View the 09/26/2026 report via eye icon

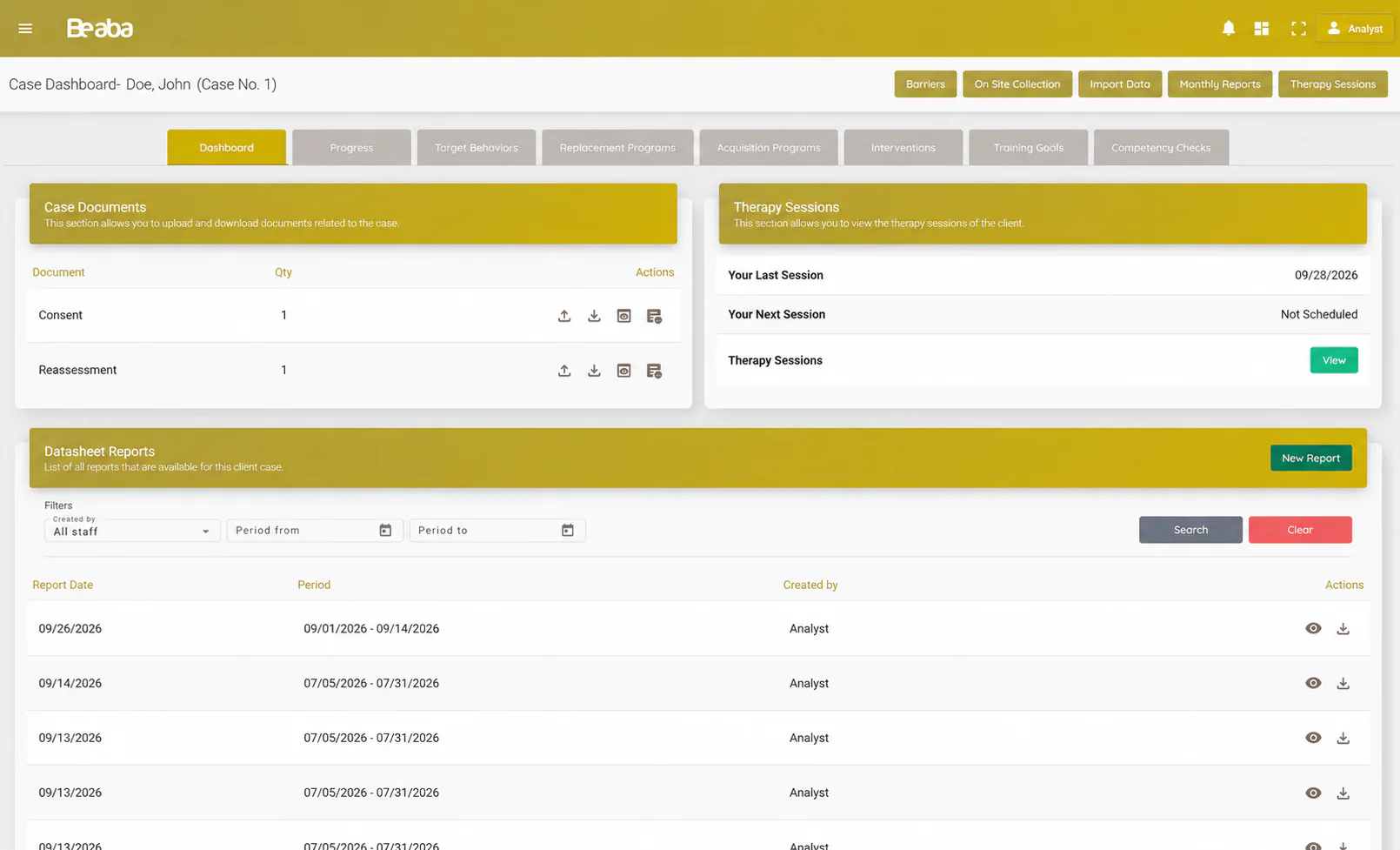click(x=1313, y=628)
